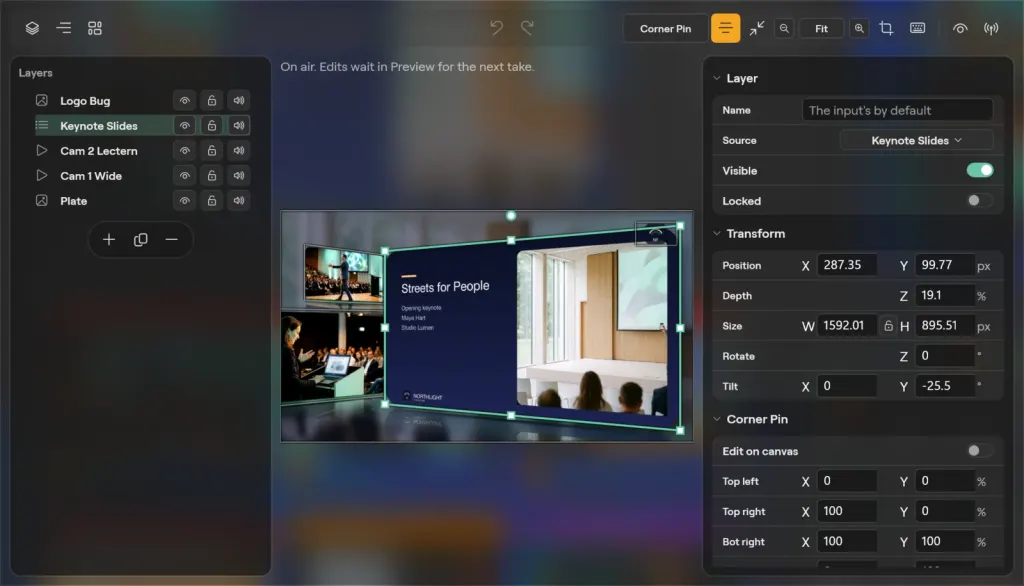Redo the last edit
Screen dimensions: 1024x586
point(527,28)
